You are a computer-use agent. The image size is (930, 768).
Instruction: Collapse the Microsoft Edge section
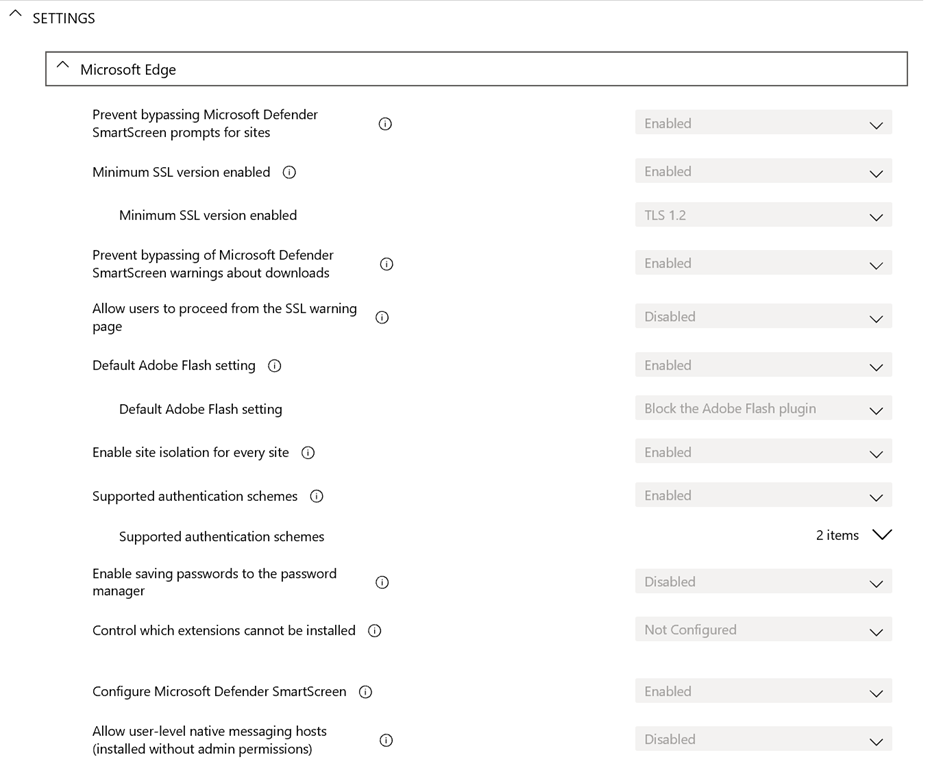click(x=63, y=68)
